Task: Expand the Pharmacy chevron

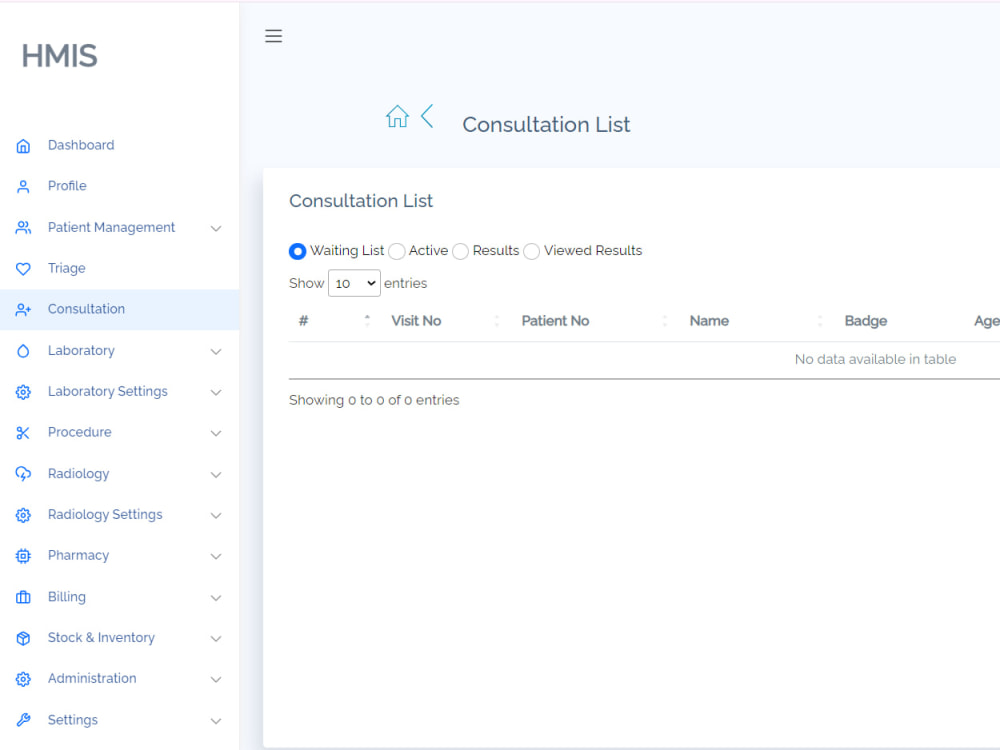Action: click(x=216, y=556)
